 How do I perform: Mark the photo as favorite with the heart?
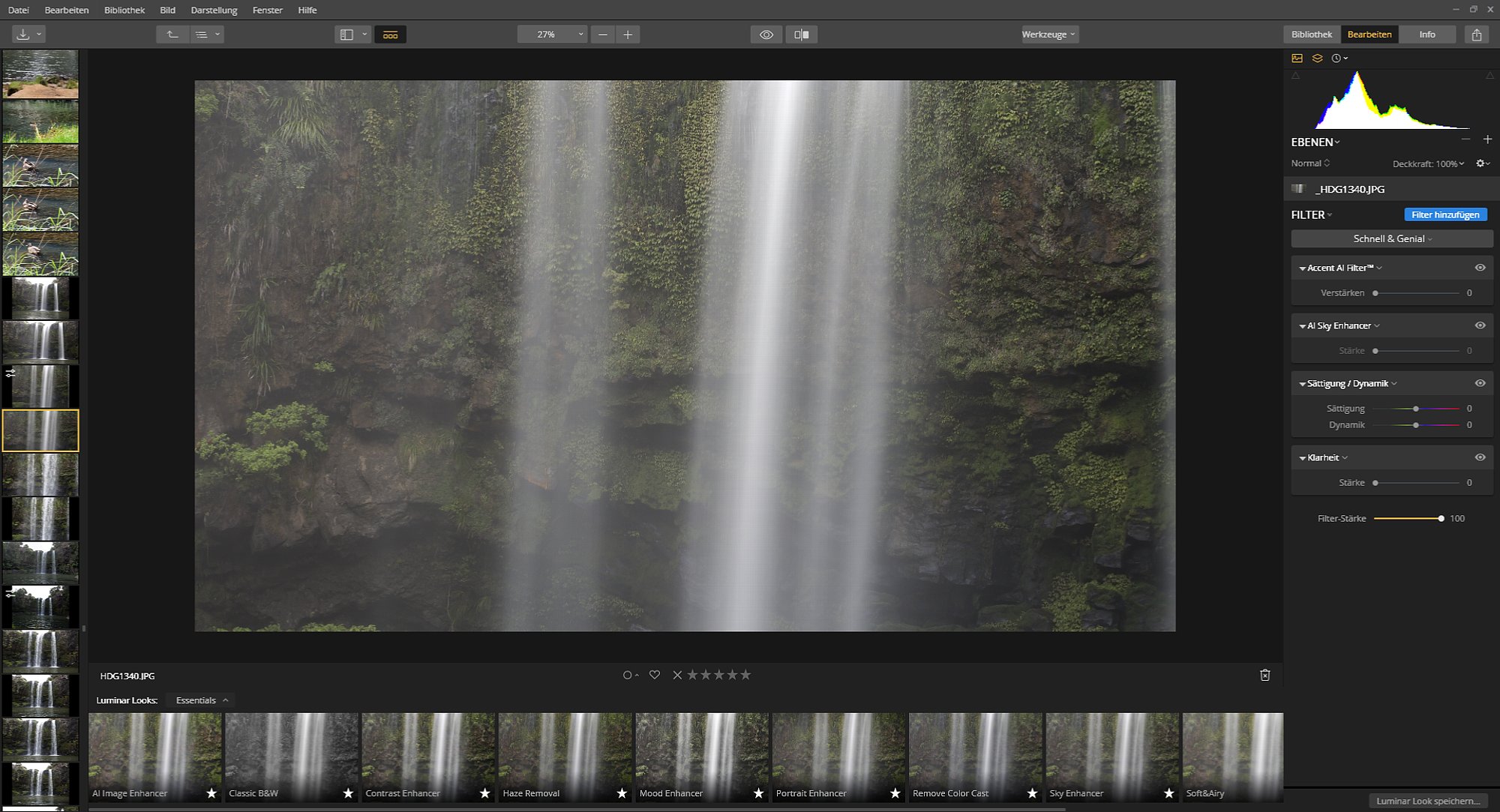click(654, 675)
